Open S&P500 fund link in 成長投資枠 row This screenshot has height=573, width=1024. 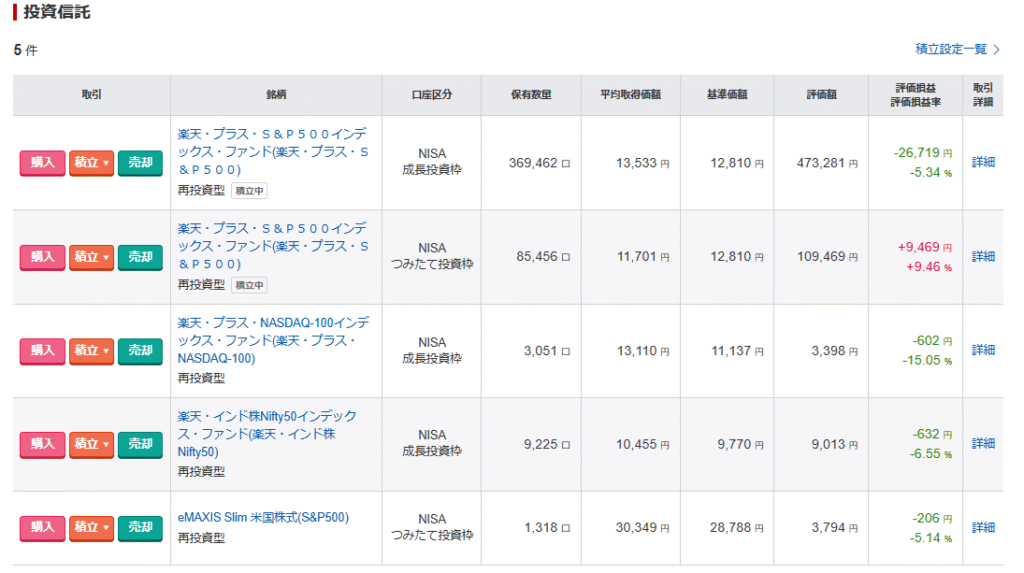pyautogui.click(x=273, y=152)
